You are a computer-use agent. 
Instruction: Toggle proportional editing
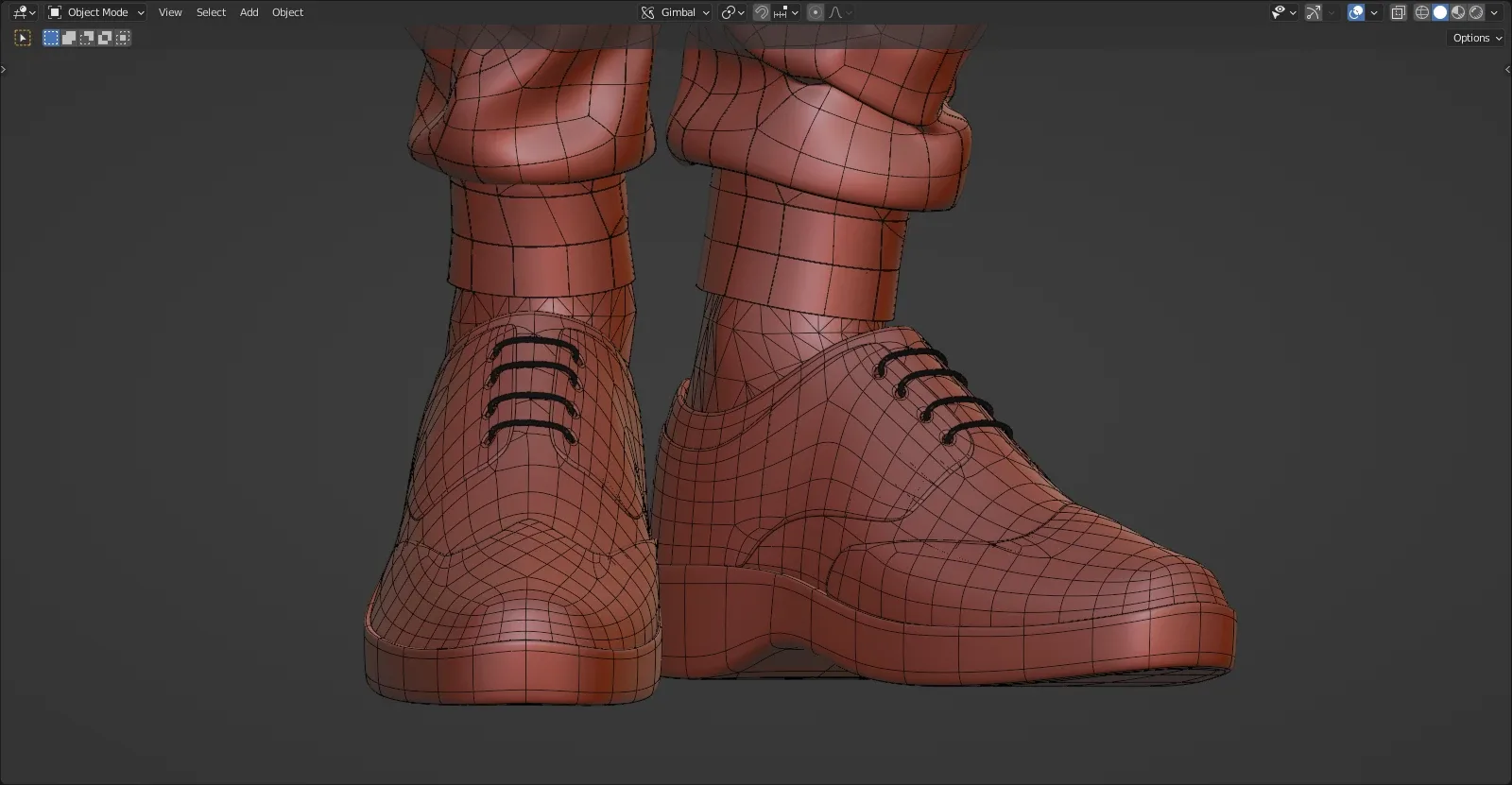click(816, 12)
